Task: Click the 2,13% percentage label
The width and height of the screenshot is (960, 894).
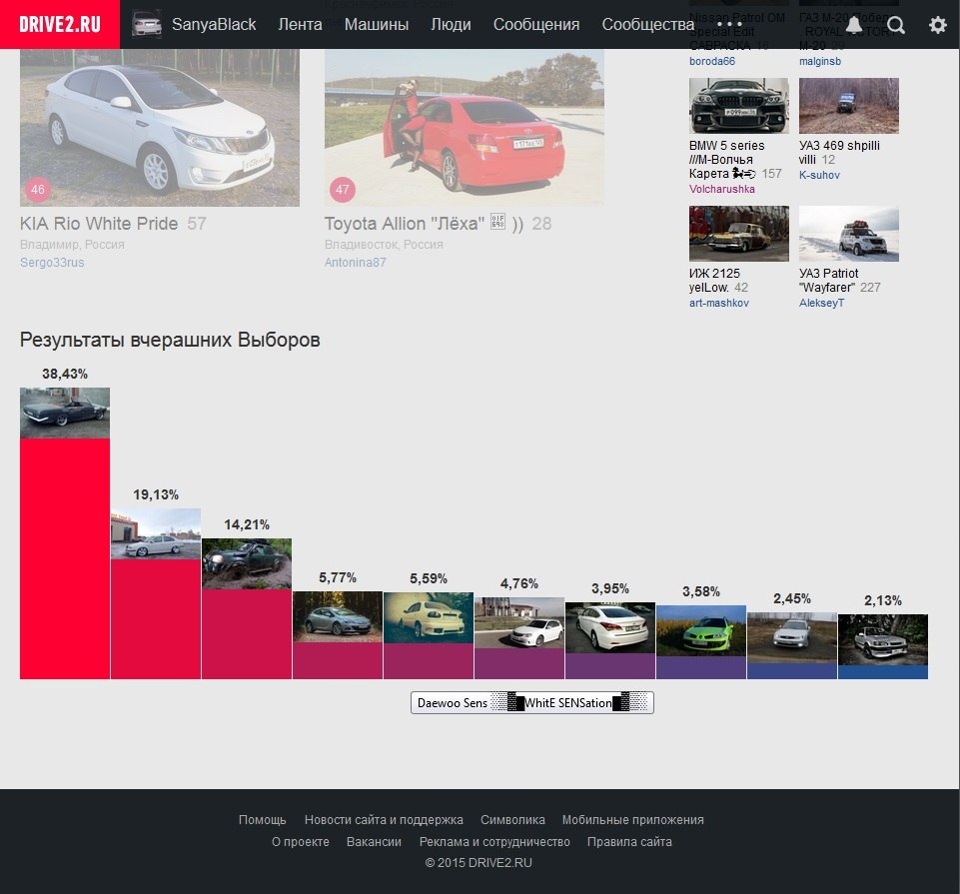Action: click(x=883, y=601)
